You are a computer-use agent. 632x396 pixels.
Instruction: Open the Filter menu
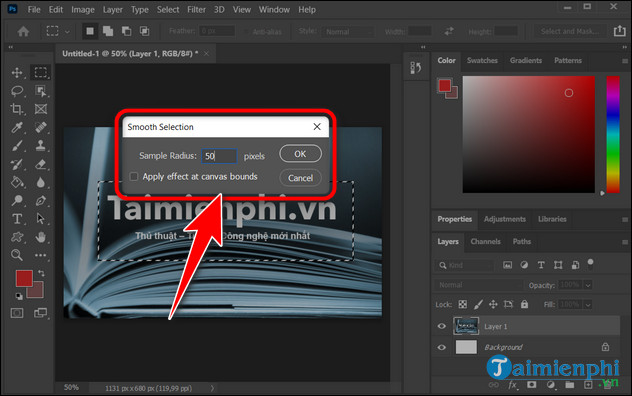(196, 9)
